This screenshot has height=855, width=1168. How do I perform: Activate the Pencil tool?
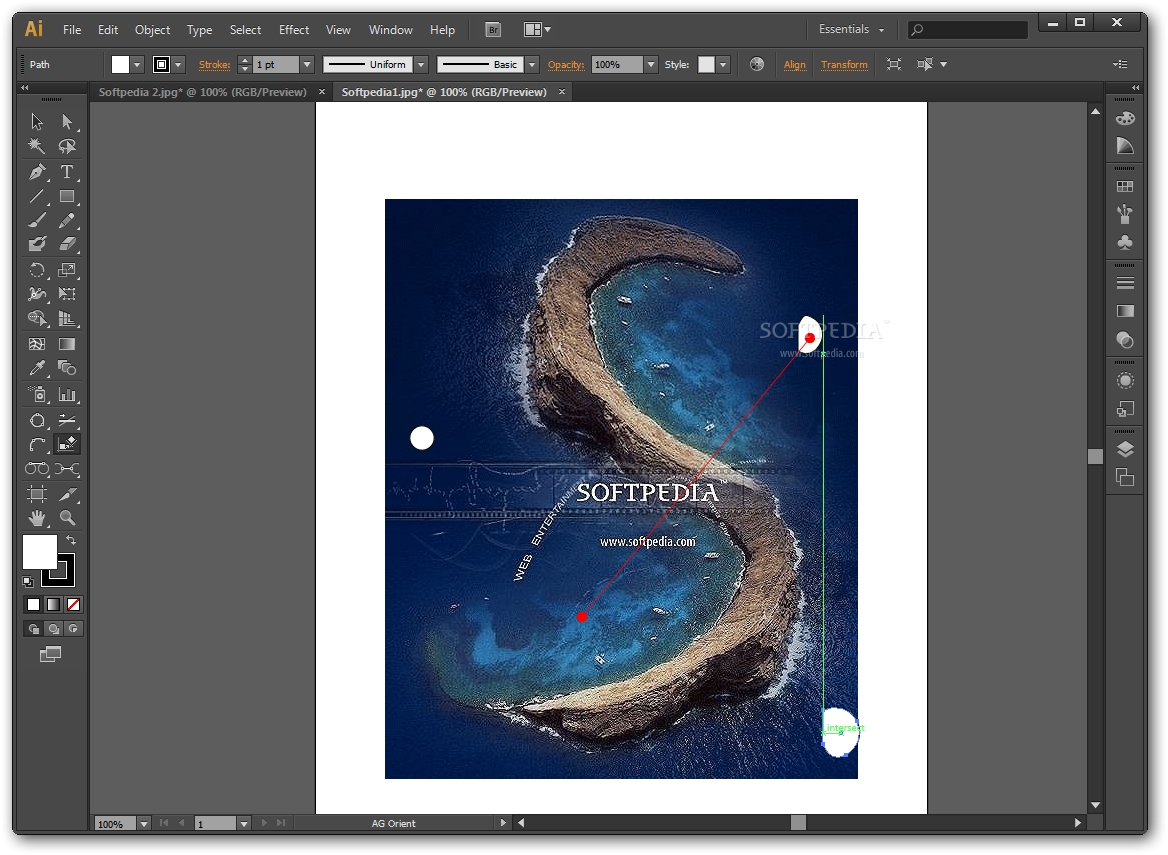[67, 220]
